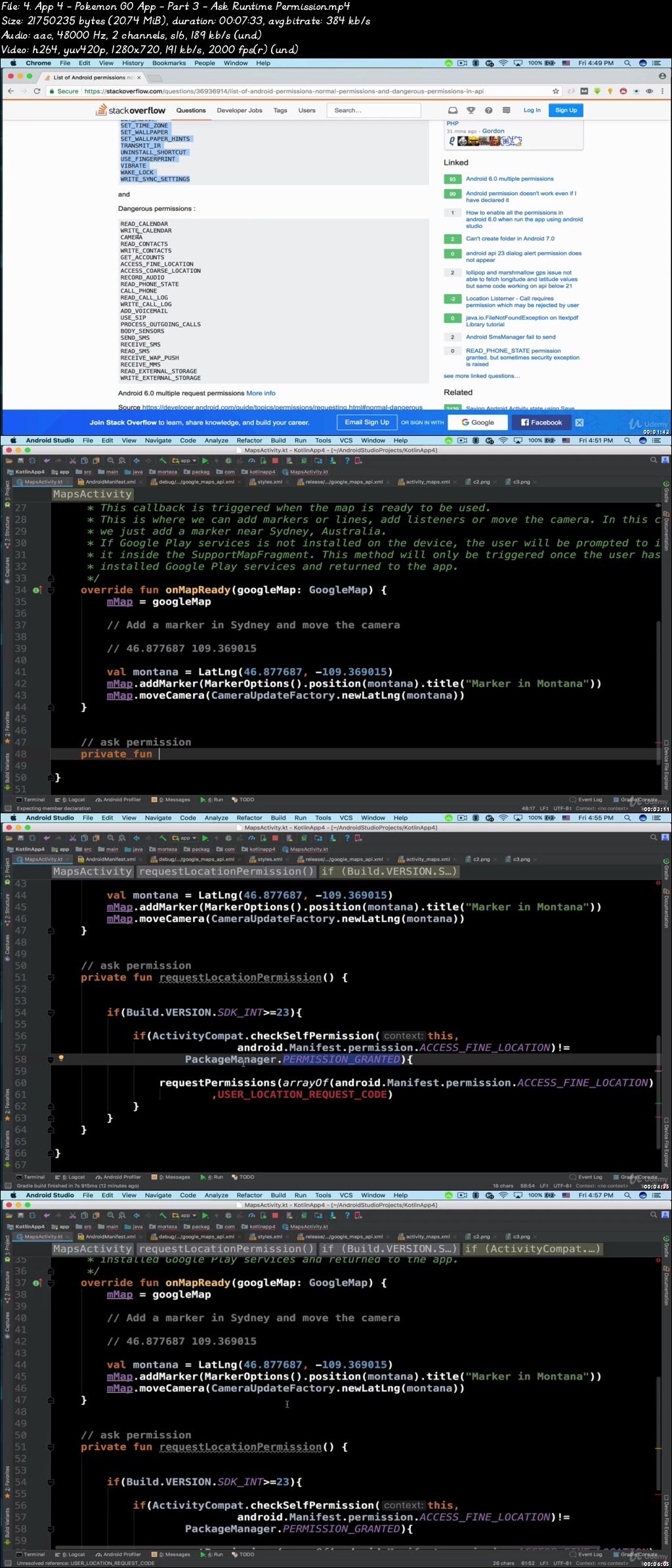Click Find magnifier in 4:55 PM Android Studio toolbar
The image size is (672, 1568).
click(110, 838)
